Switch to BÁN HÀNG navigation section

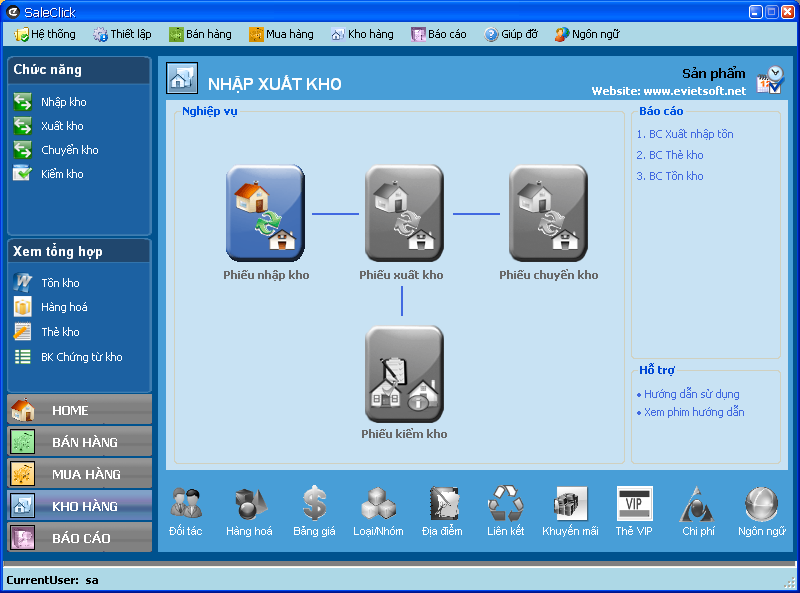tap(80, 442)
